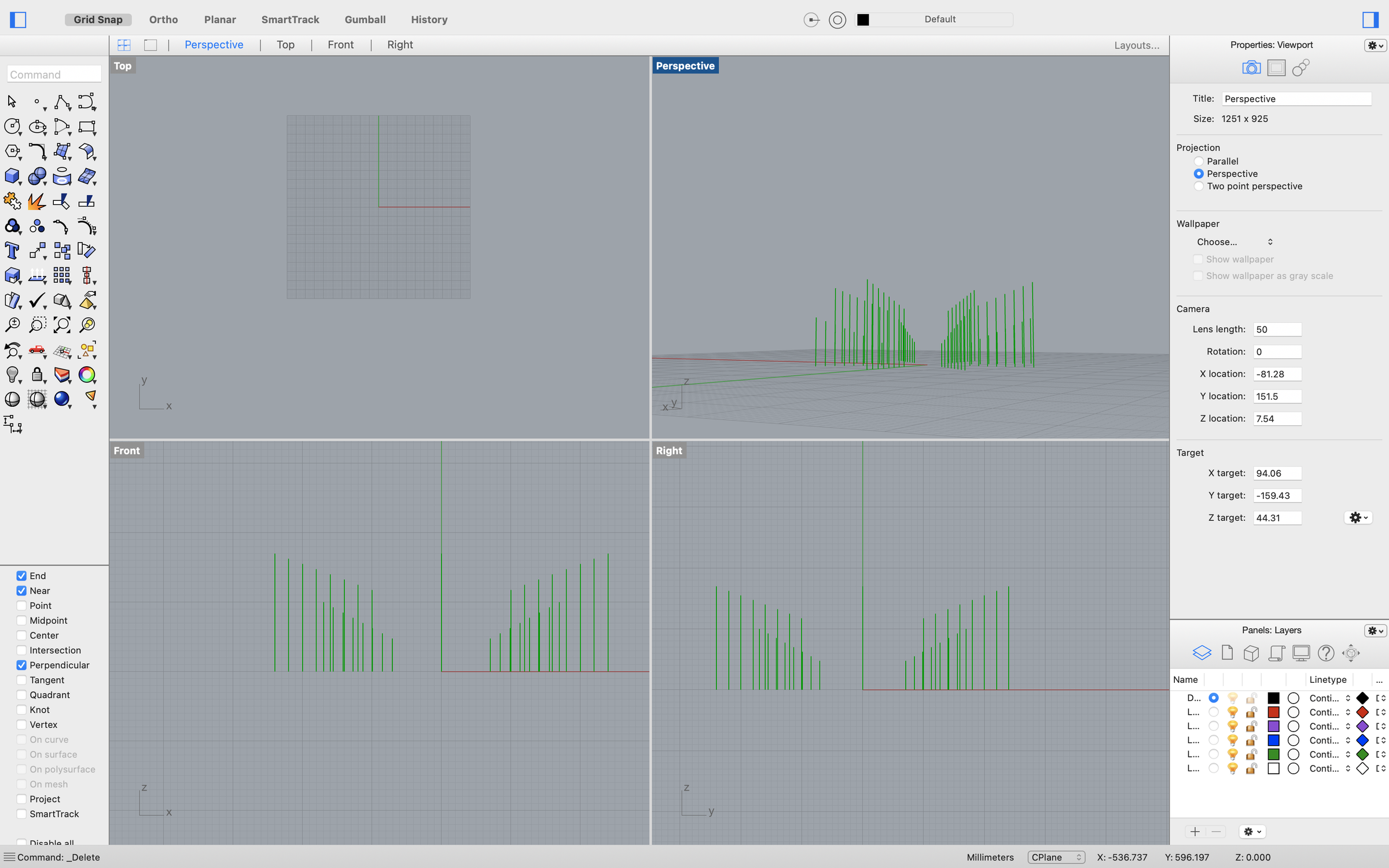Uncheck the Perpendicular object snap
Viewport: 1389px width, 868px height.
coord(21,665)
